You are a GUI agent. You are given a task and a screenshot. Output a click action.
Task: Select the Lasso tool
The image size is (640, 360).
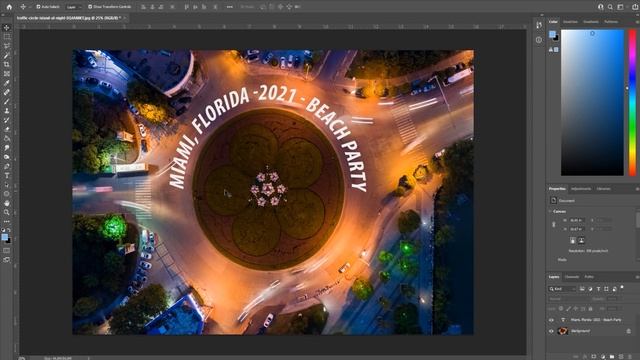[x=7, y=46]
